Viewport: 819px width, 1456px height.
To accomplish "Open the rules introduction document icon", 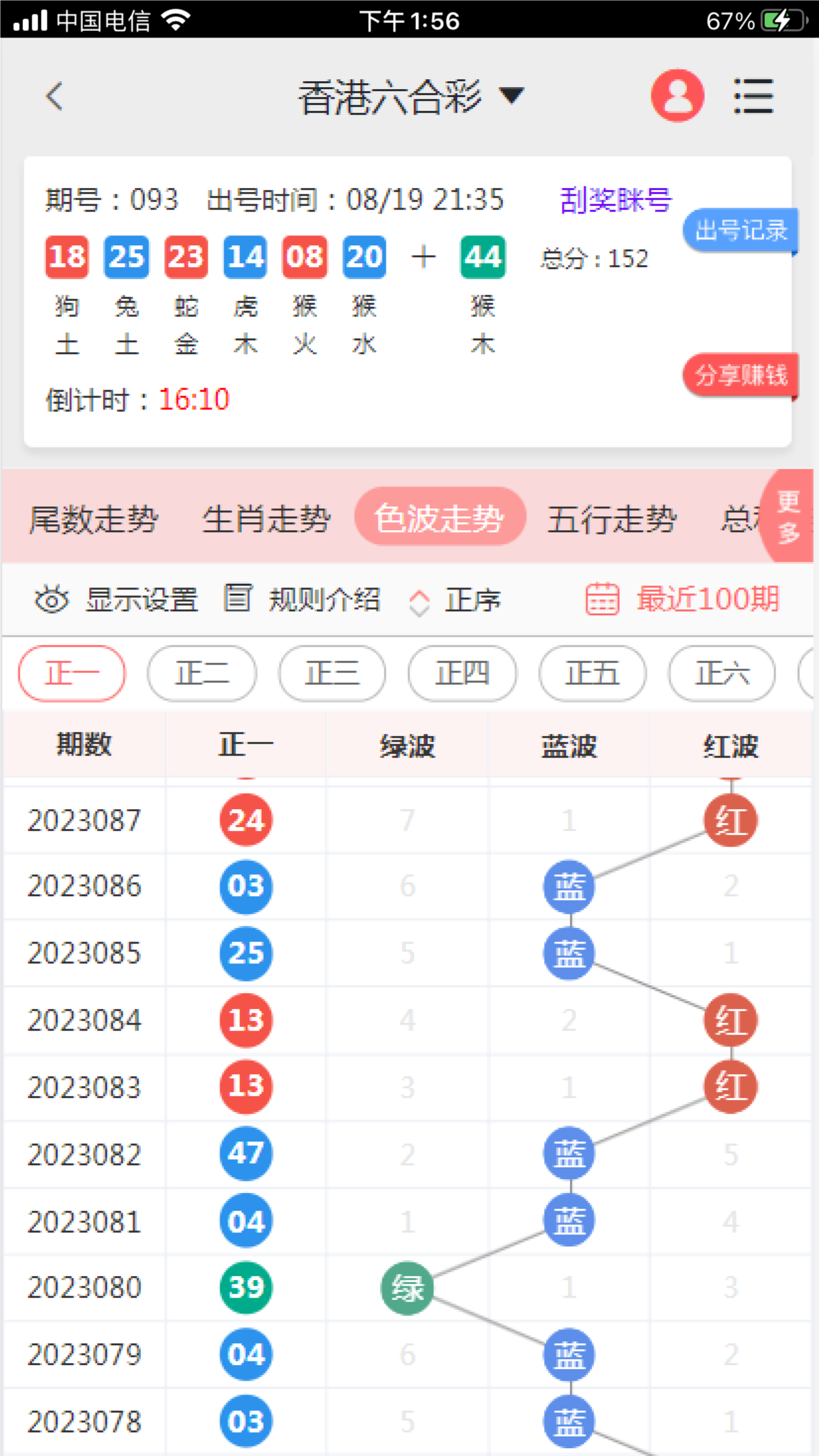I will pos(237,598).
